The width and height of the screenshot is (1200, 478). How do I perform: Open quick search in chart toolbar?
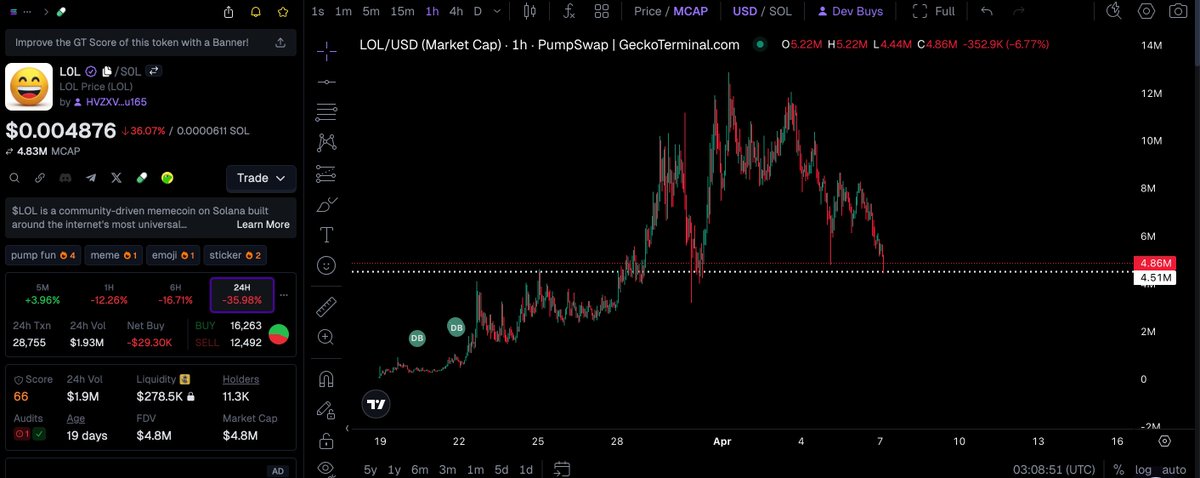pos(1115,11)
